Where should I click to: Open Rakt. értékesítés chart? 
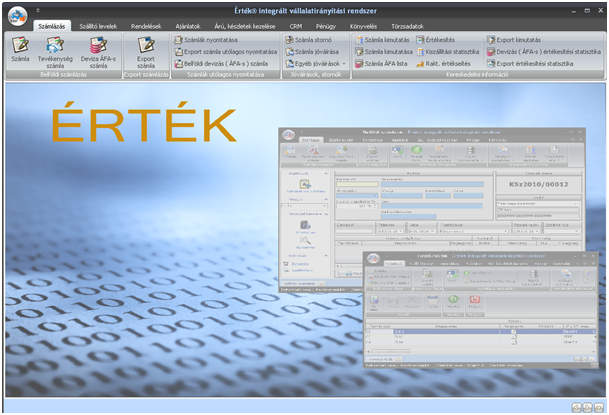pos(443,64)
